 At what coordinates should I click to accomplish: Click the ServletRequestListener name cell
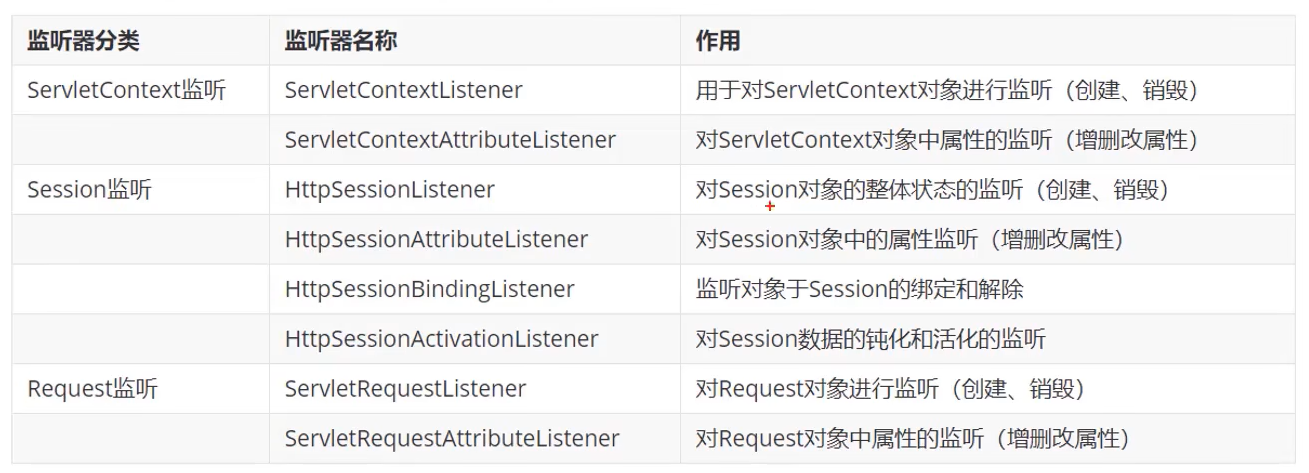[405, 389]
